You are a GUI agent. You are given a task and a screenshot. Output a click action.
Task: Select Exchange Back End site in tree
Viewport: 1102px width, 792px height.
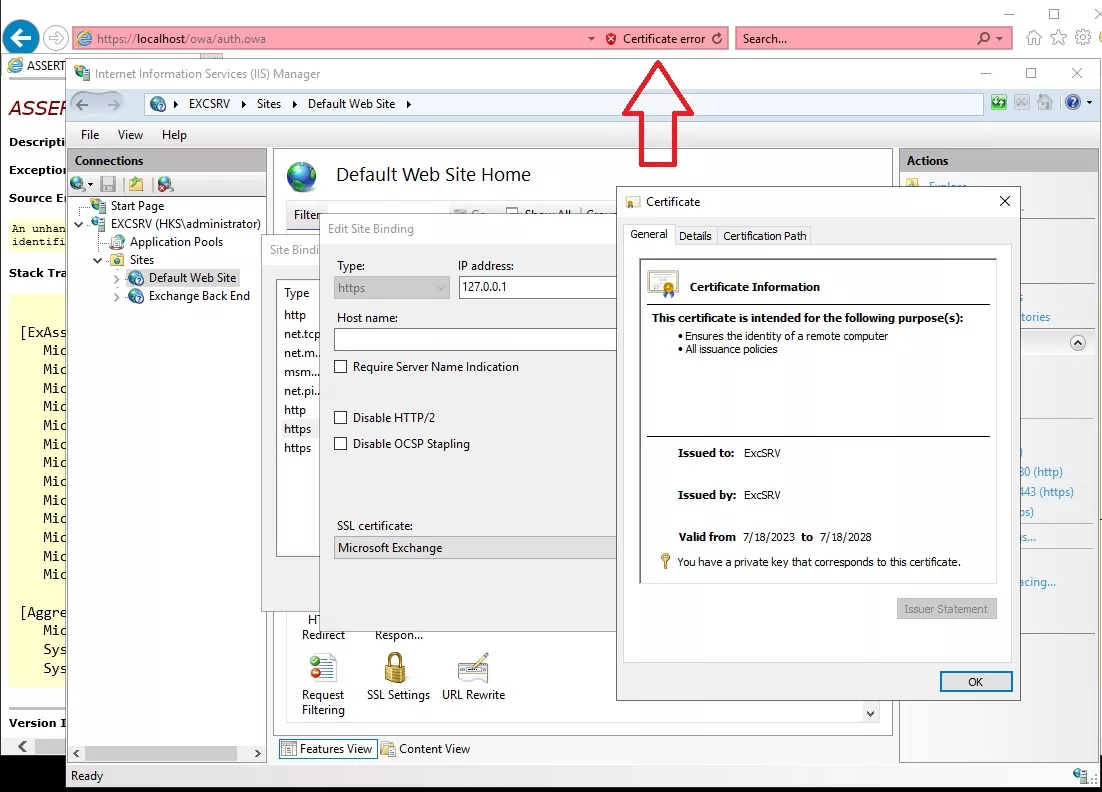[199, 296]
